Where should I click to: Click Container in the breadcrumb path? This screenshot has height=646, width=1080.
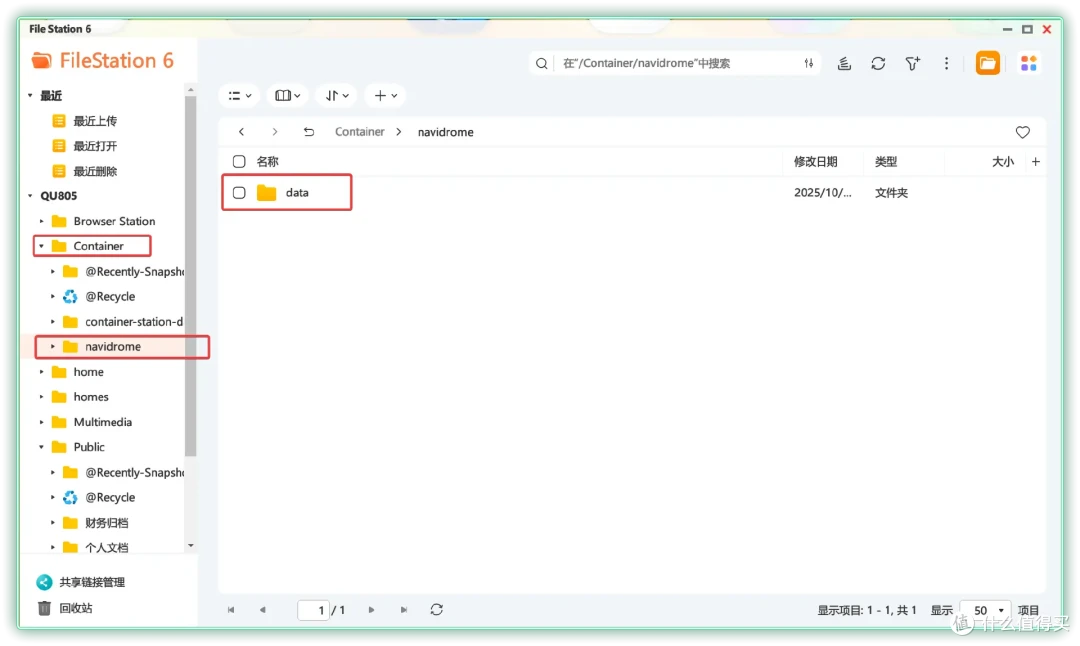(x=360, y=132)
